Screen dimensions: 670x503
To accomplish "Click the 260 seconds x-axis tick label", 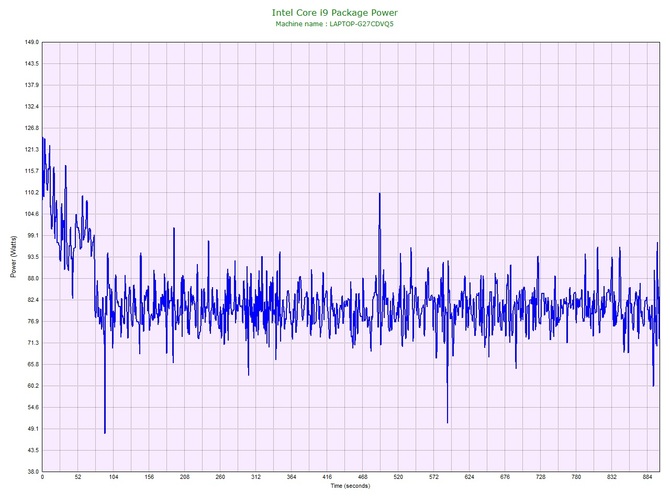I will [x=220, y=477].
